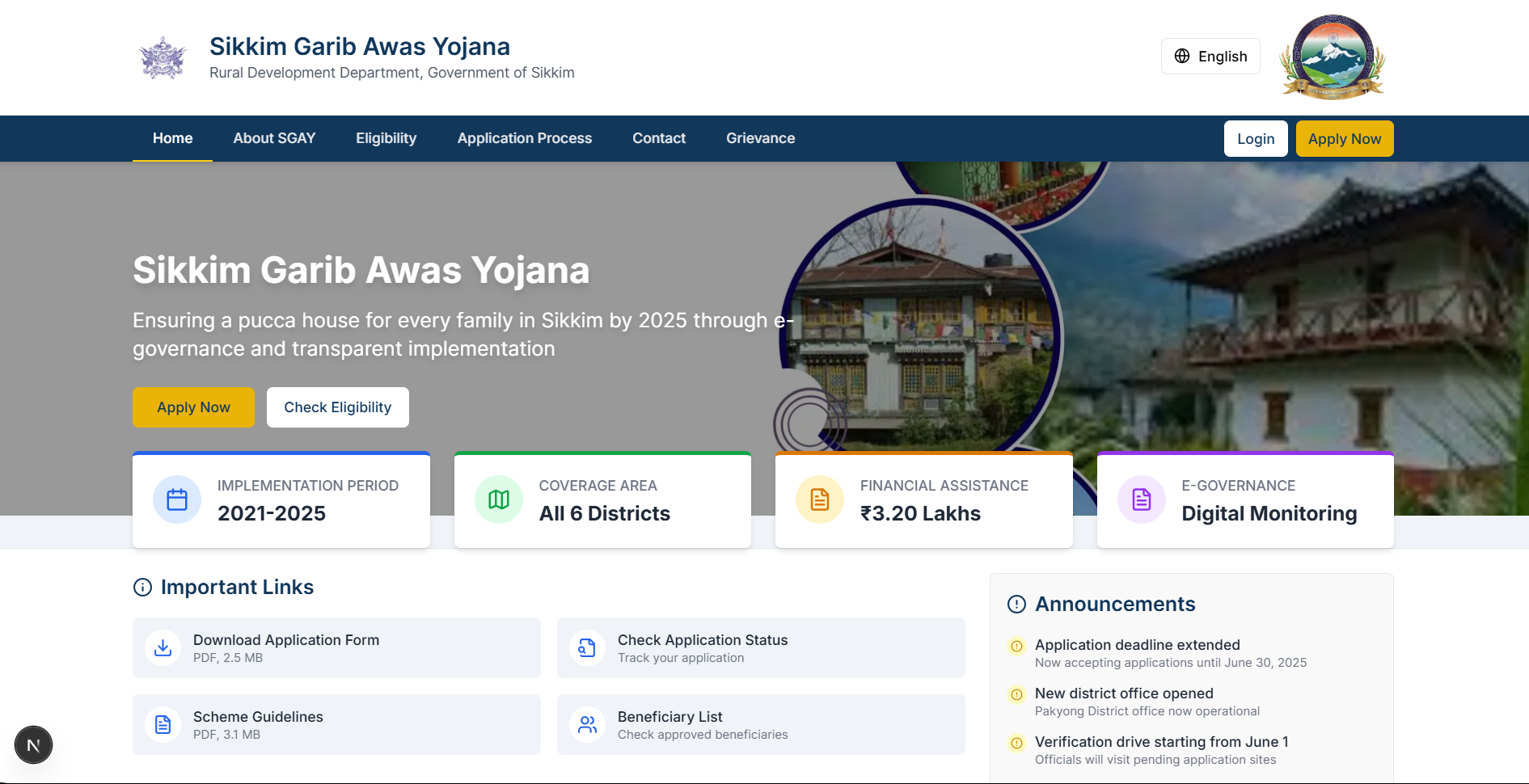The image size is (1529, 784).
Task: Click the circular government seal top right
Action: point(1332,57)
